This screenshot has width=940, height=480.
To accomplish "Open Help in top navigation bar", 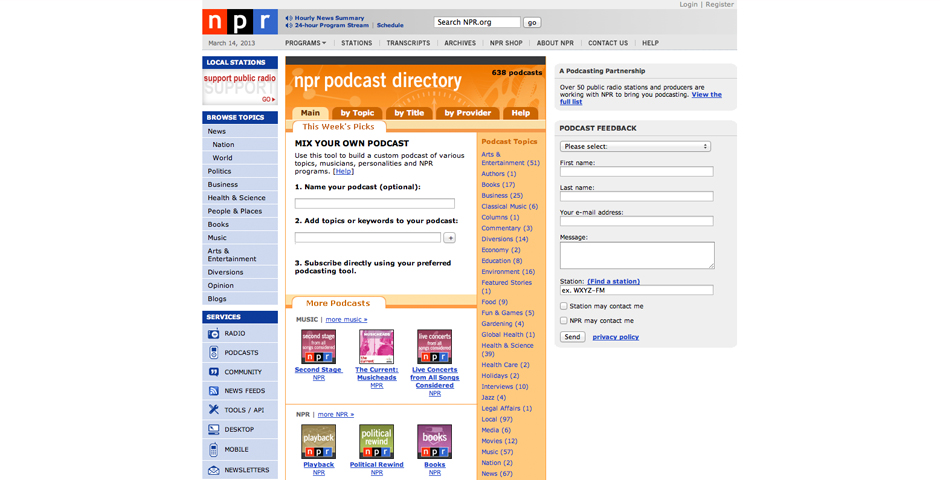I will coord(650,43).
